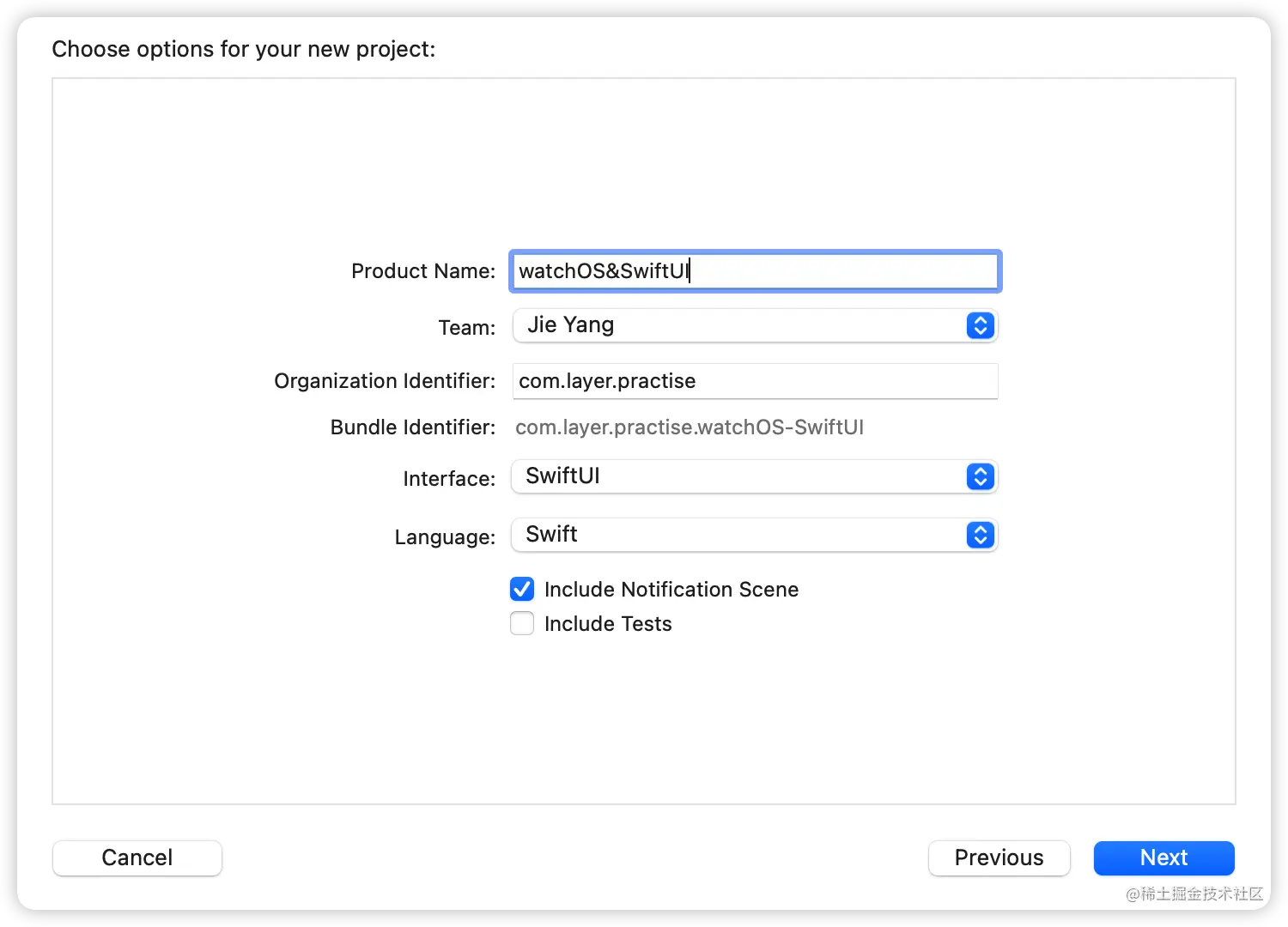The width and height of the screenshot is (1288, 927).
Task: Dismiss the dialog with the Cancel button
Action: 137,857
